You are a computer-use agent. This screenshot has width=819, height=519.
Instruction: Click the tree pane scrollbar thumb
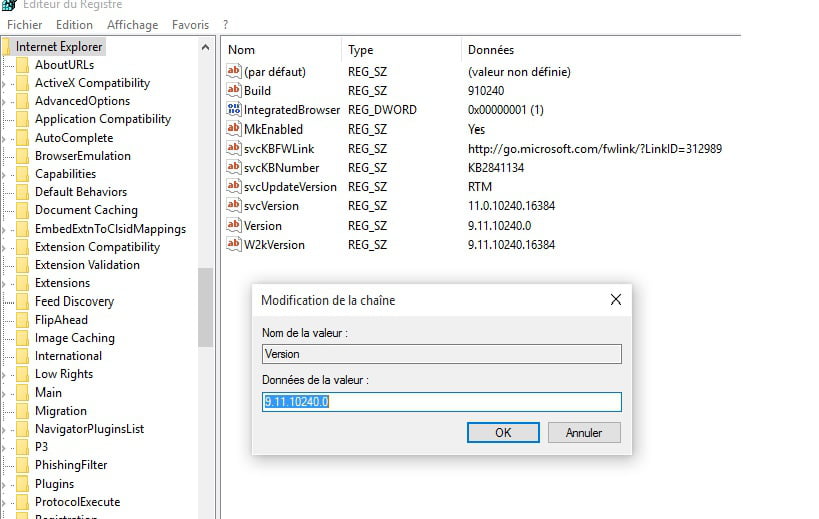[205, 308]
